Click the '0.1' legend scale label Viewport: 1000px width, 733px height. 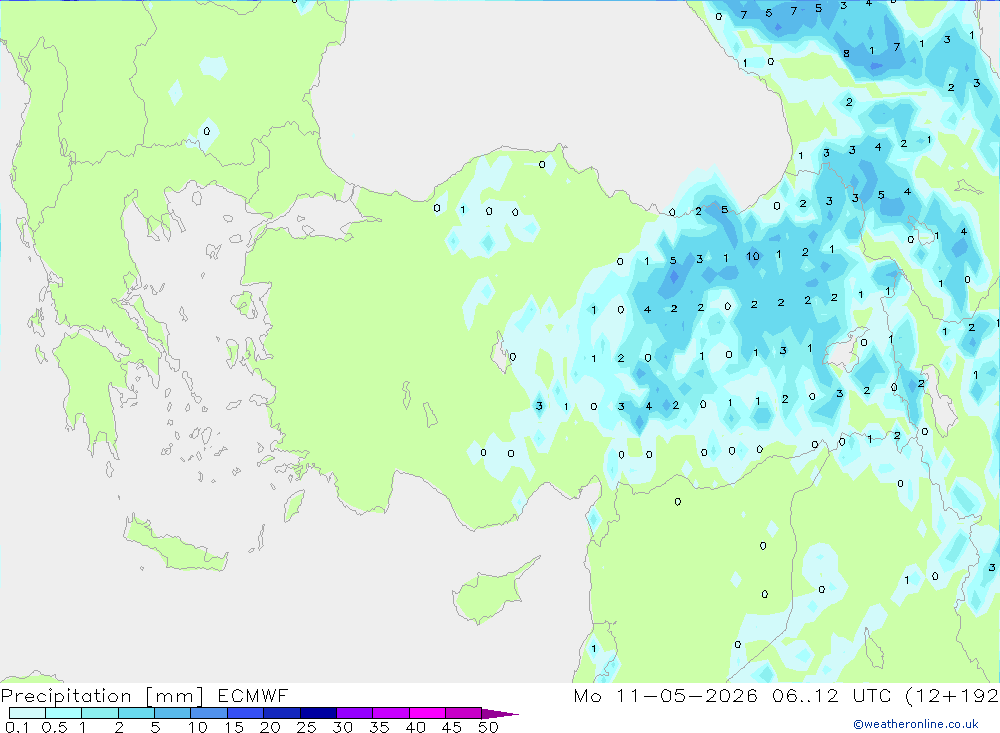[17, 727]
